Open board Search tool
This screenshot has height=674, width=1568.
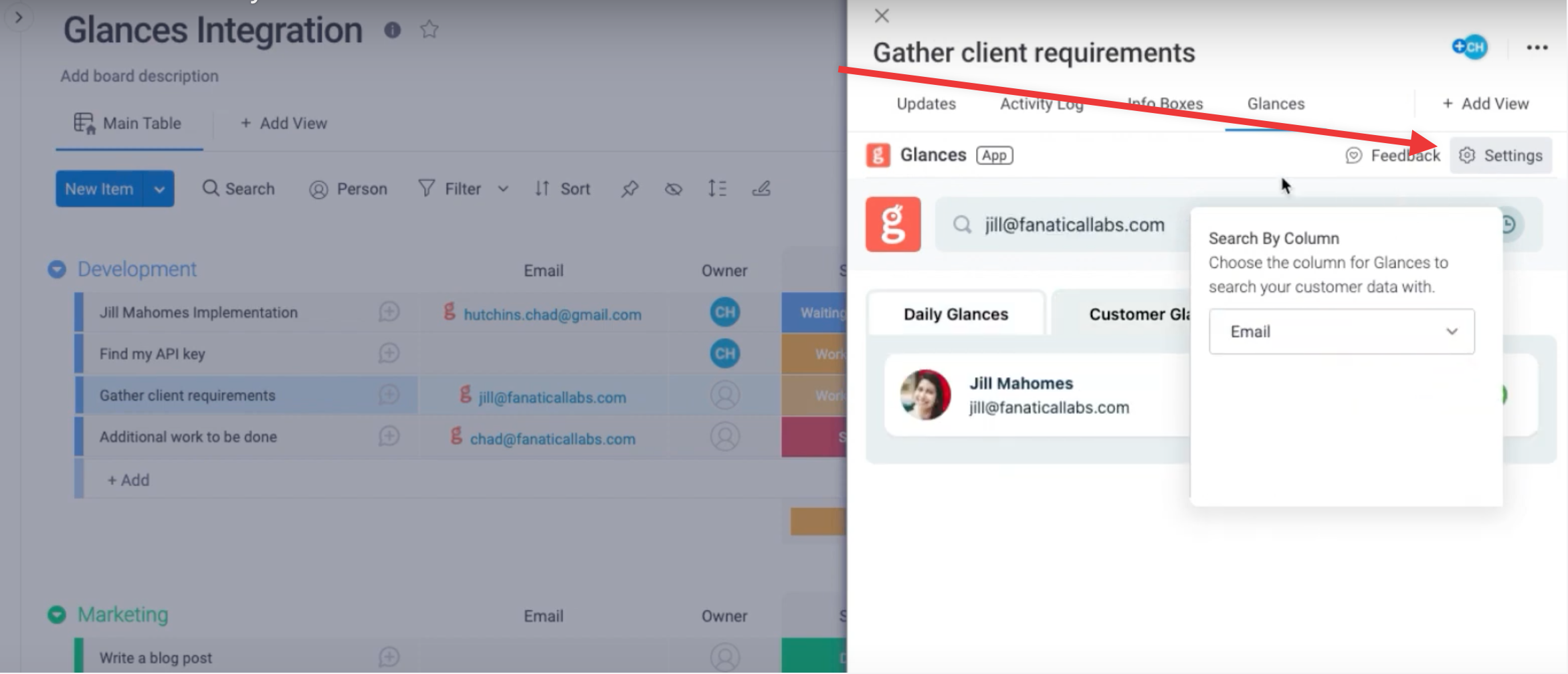click(x=238, y=189)
